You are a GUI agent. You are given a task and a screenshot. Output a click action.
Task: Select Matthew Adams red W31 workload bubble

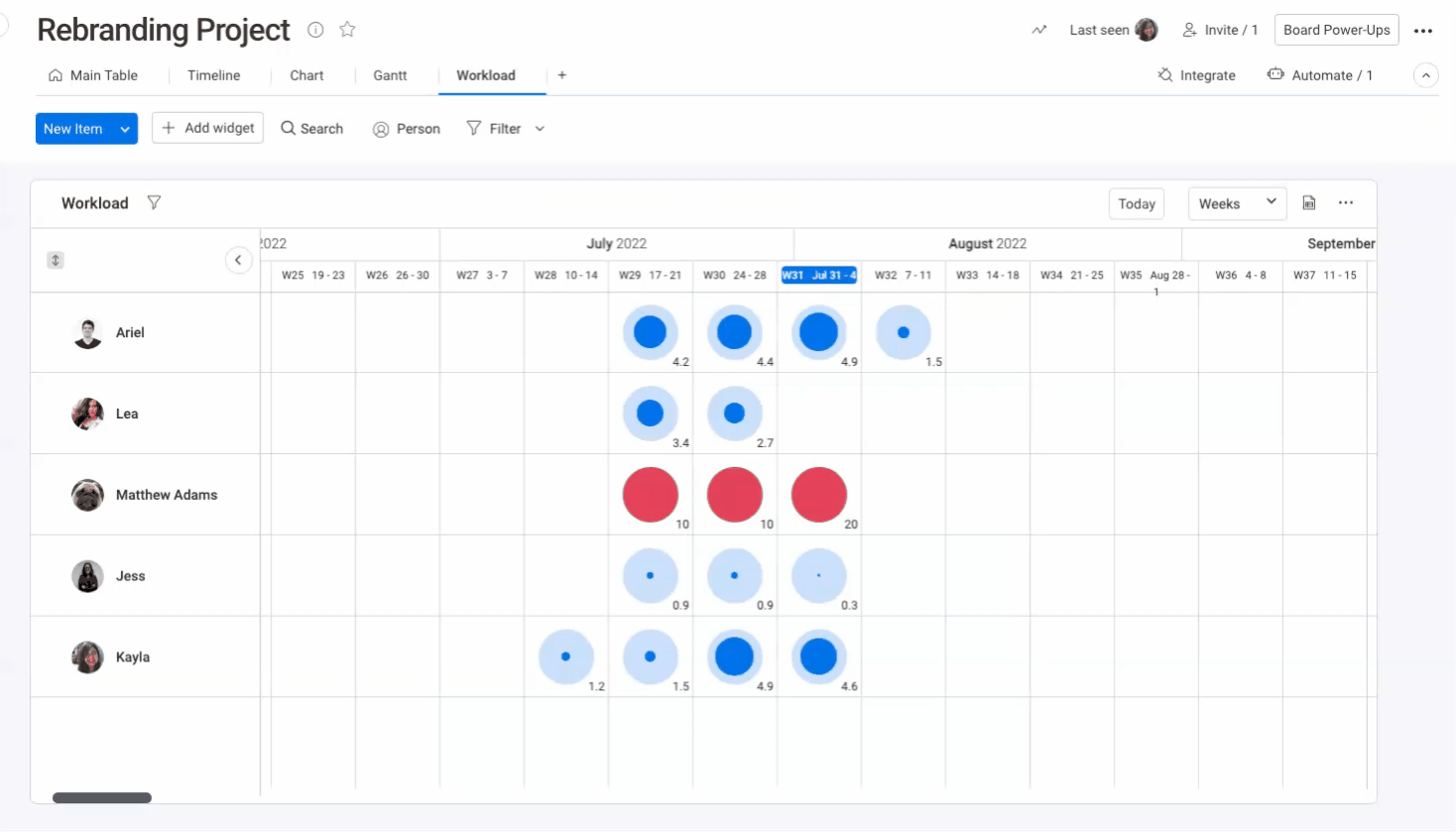pyautogui.click(x=819, y=495)
